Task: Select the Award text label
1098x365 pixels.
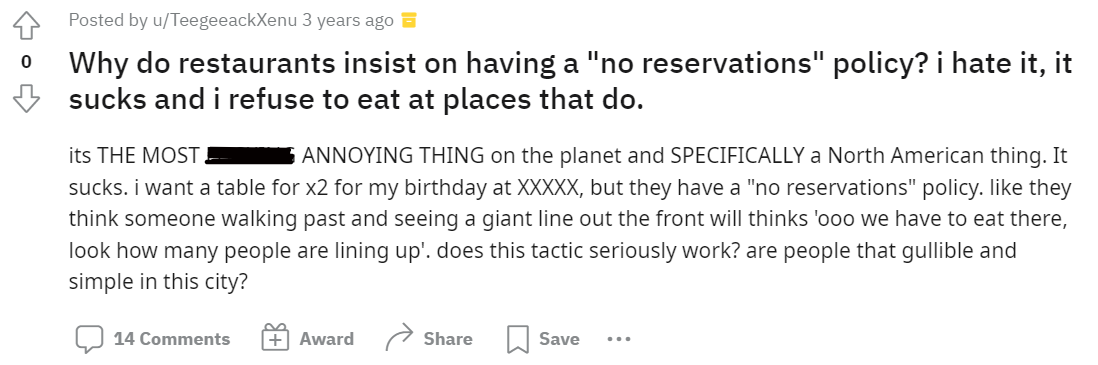Action: tap(326, 339)
